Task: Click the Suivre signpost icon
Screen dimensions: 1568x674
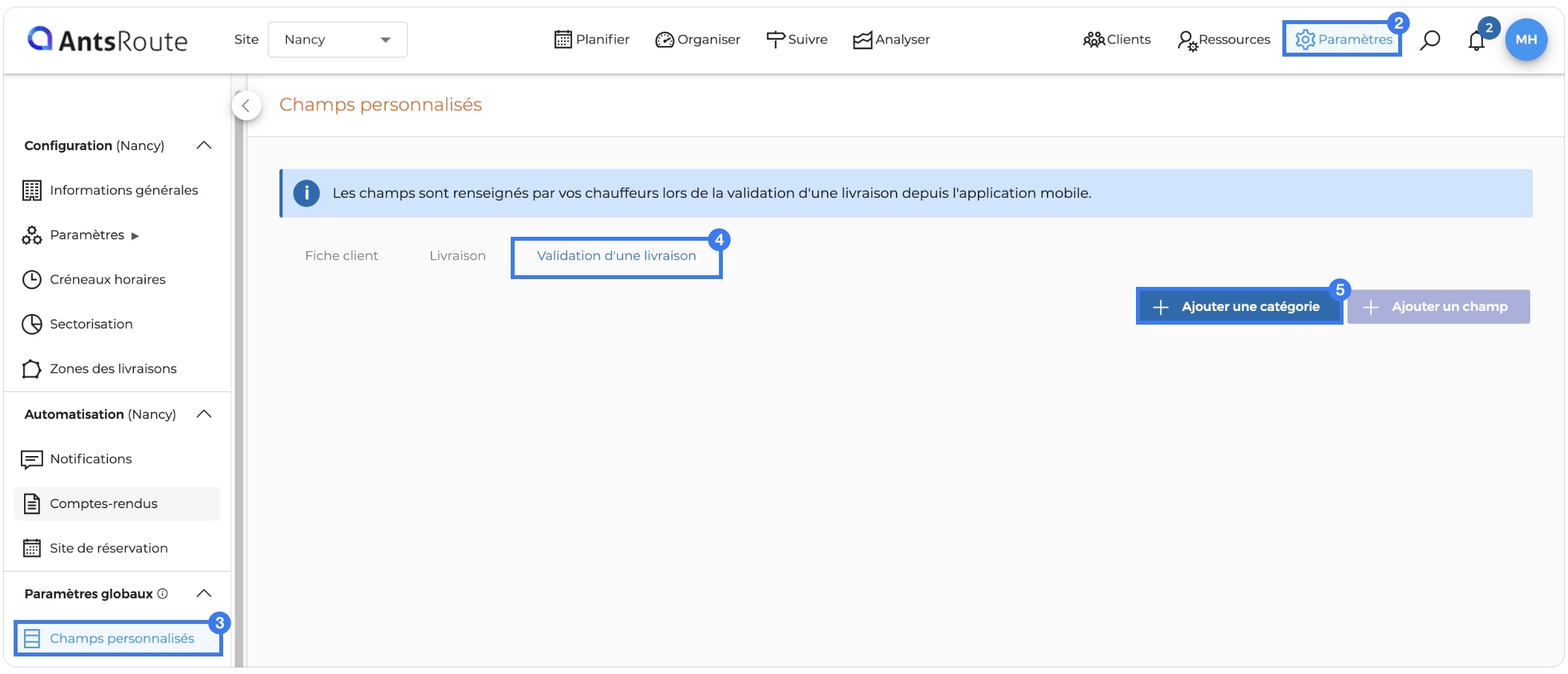Action: (x=776, y=40)
